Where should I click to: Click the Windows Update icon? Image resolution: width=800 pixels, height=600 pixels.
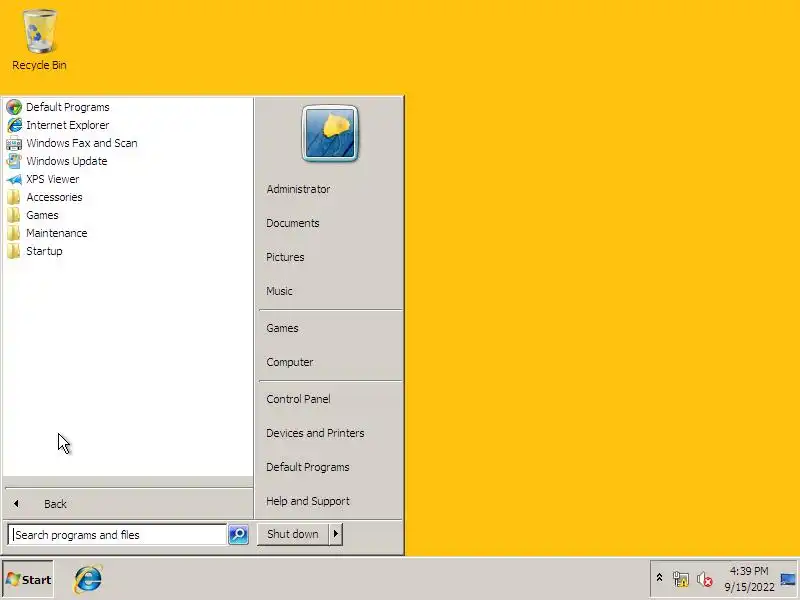pyautogui.click(x=14, y=161)
